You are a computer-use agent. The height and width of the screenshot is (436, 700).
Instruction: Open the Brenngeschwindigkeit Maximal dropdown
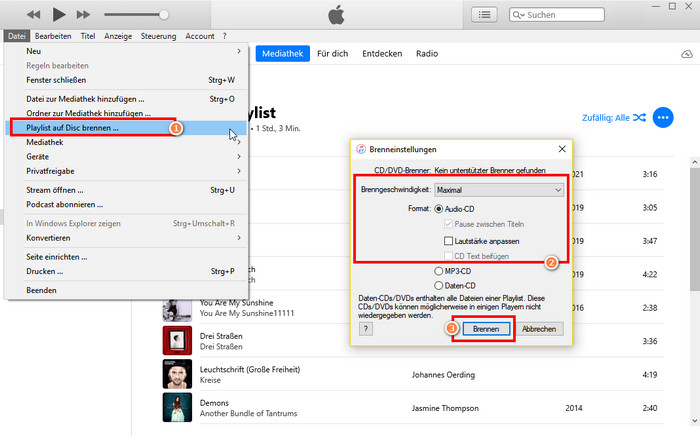499,190
